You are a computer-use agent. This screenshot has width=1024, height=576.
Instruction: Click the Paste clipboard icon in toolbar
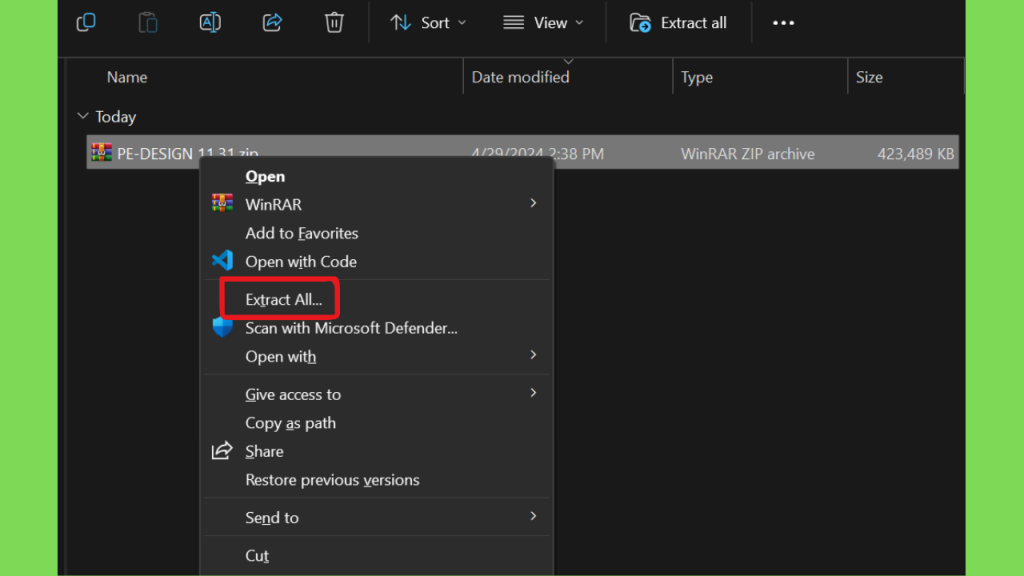point(148,23)
